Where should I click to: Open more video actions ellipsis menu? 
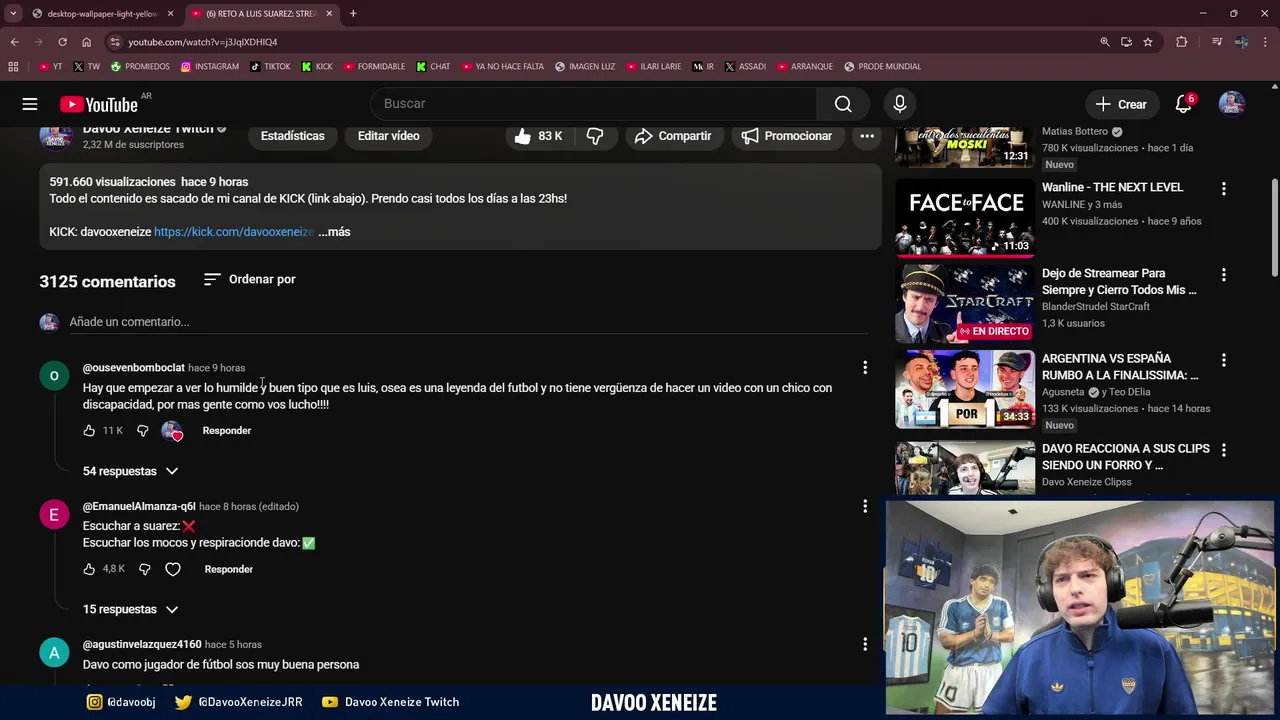click(867, 136)
